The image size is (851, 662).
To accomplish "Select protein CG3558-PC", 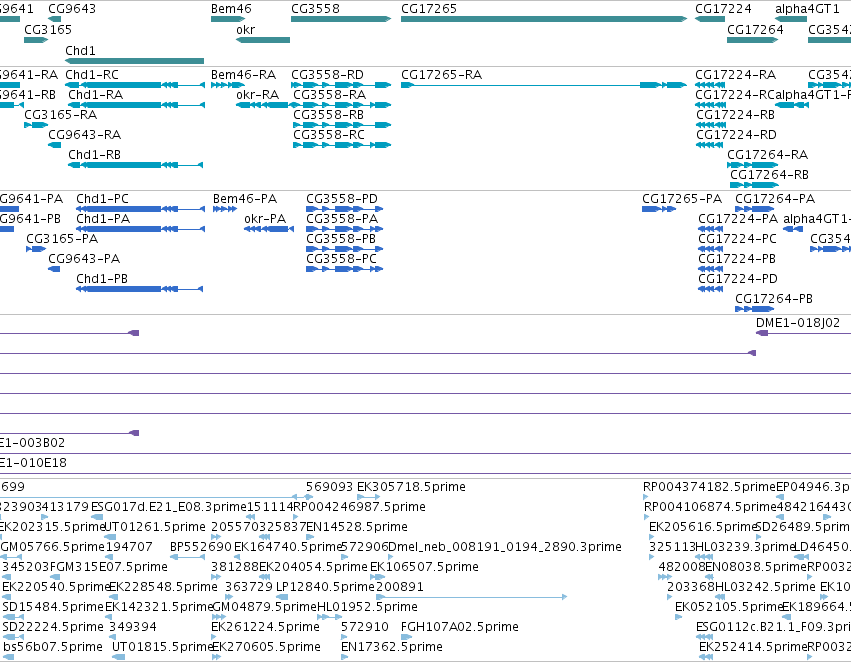I will (x=341, y=259).
